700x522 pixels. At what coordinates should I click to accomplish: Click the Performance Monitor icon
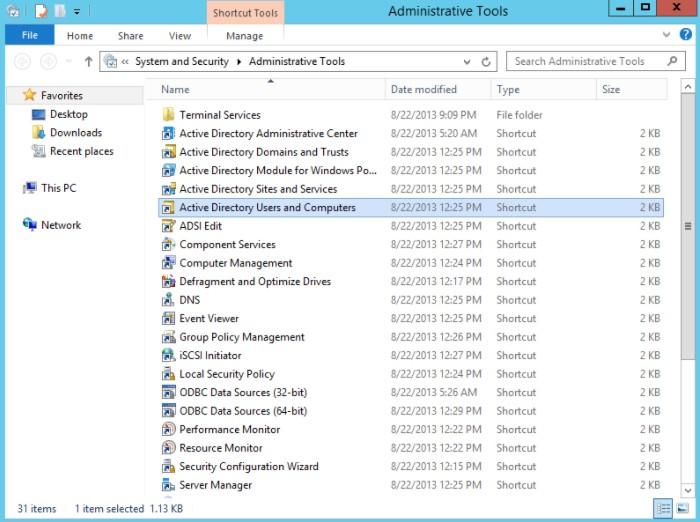tap(168, 430)
